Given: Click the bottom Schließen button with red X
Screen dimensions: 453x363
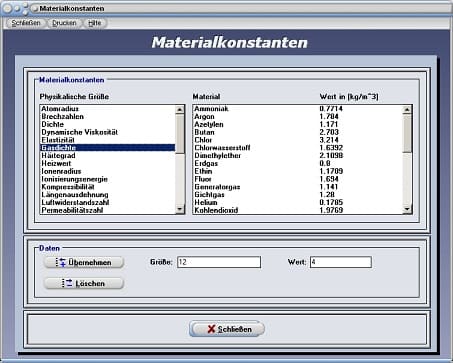Looking at the screenshot, I should click(x=227, y=329).
